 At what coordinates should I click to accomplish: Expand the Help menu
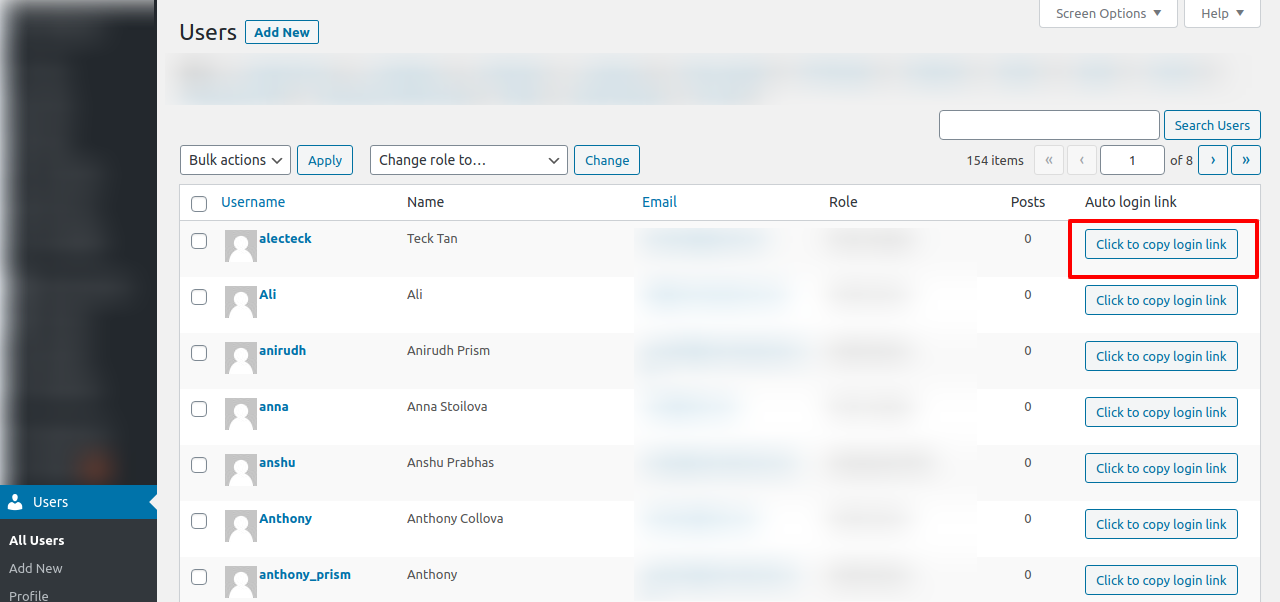[x=1221, y=13]
